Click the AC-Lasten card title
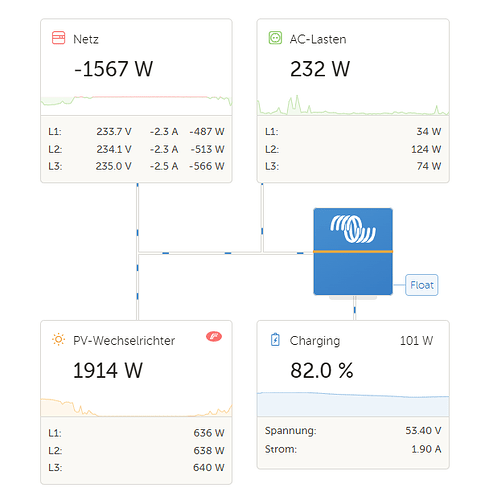This screenshot has height=500, width=484. [x=318, y=39]
